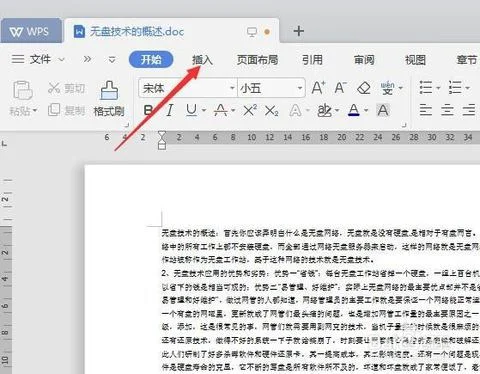Select the 格式刷 format painter
Screen dimensions: 480x374
pyautogui.click(x=109, y=99)
